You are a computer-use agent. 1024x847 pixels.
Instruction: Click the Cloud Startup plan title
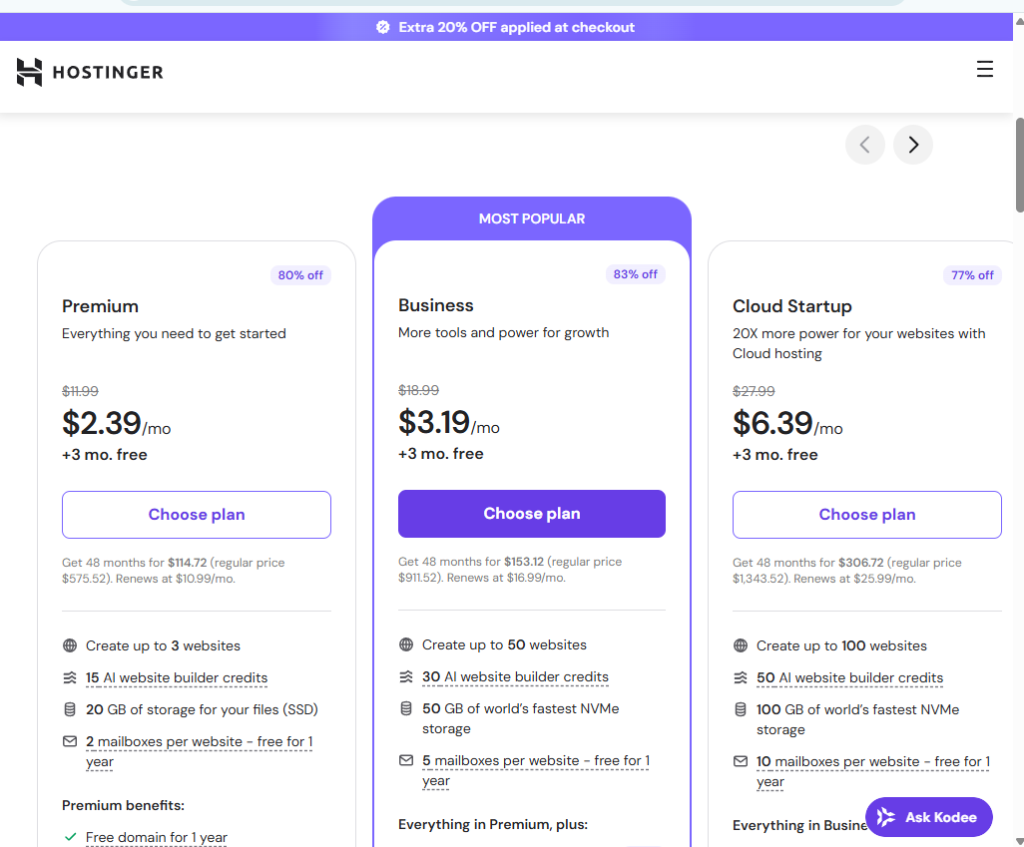pyautogui.click(x=792, y=306)
